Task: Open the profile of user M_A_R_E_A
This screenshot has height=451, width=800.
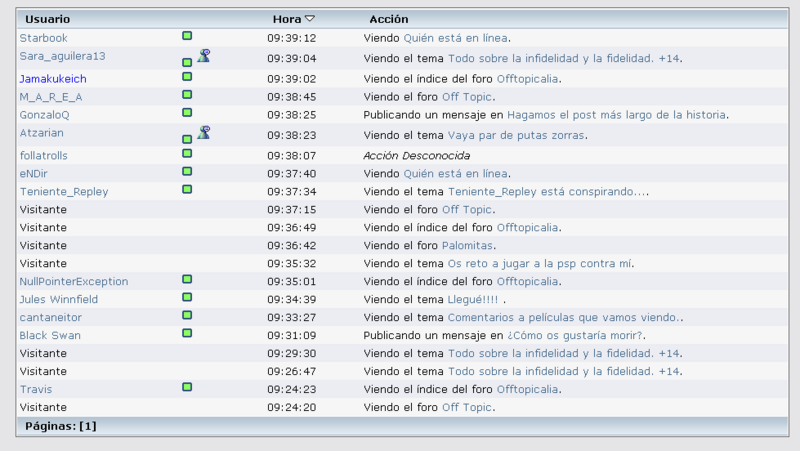Action: tap(51, 97)
